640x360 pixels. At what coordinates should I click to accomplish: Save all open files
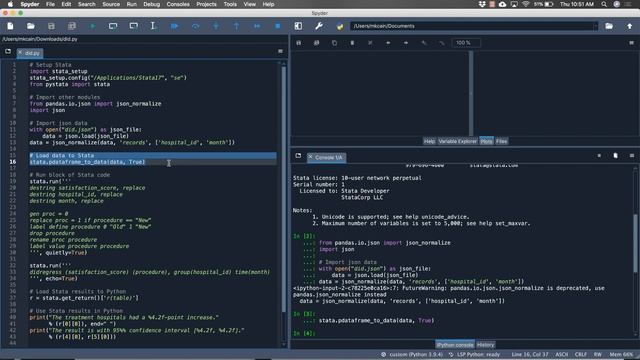(72, 26)
